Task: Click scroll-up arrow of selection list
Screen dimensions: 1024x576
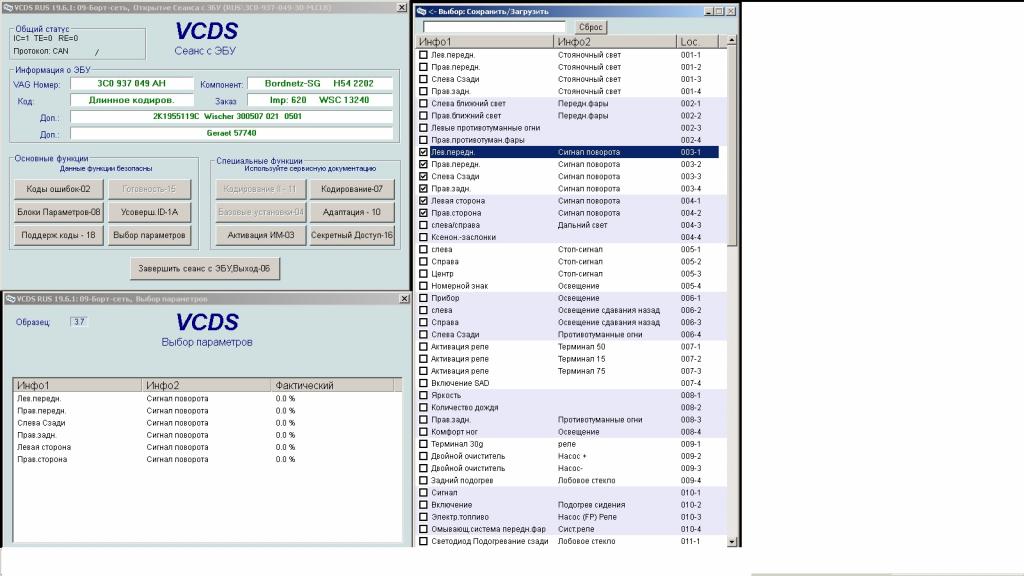Action: (731, 40)
